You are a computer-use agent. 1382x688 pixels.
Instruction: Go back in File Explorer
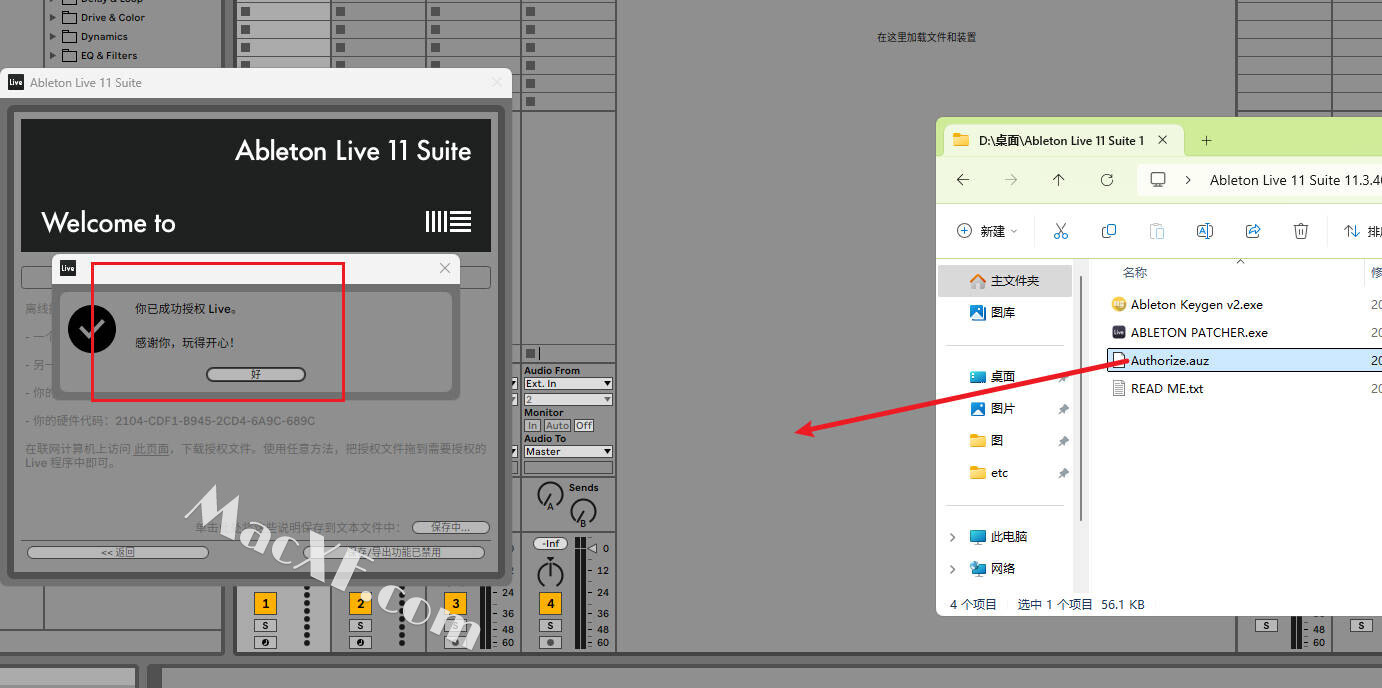963,180
